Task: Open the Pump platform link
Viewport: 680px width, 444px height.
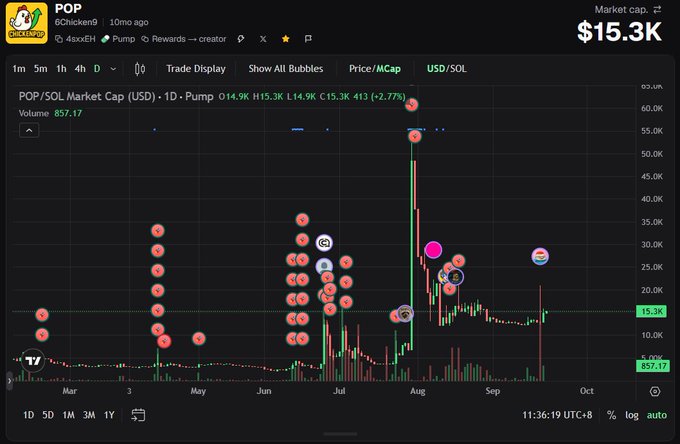Action: [x=118, y=39]
